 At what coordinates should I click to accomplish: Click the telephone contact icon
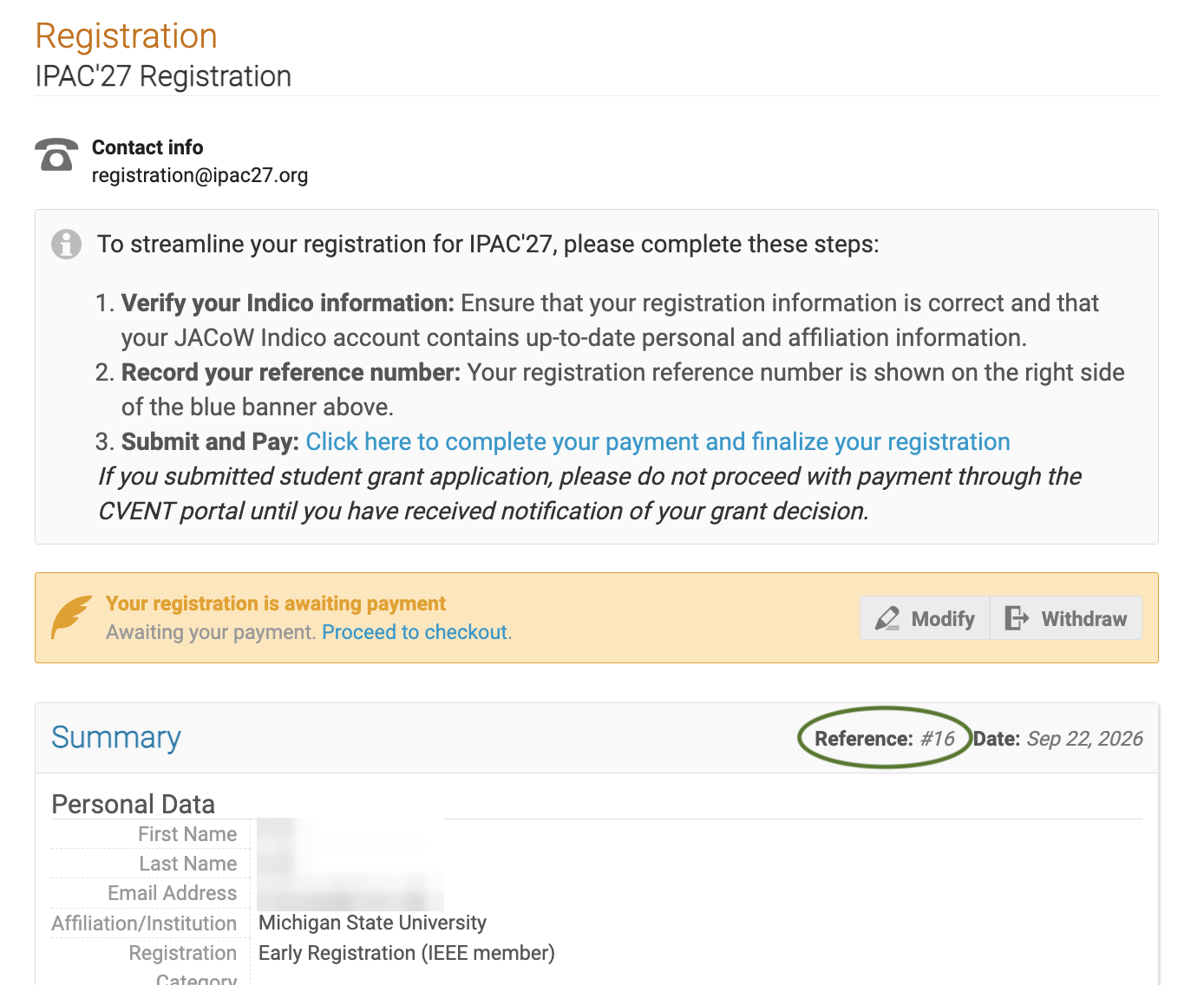tap(56, 154)
